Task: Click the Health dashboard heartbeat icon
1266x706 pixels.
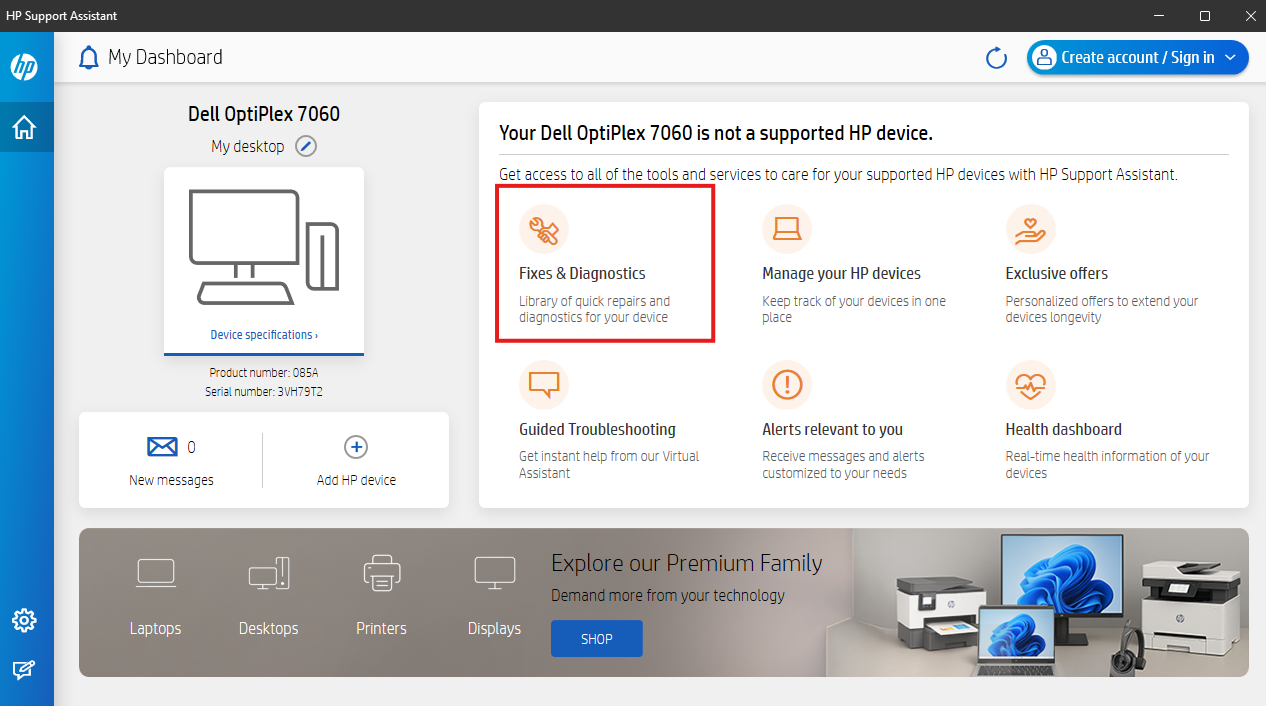Action: point(1031,385)
